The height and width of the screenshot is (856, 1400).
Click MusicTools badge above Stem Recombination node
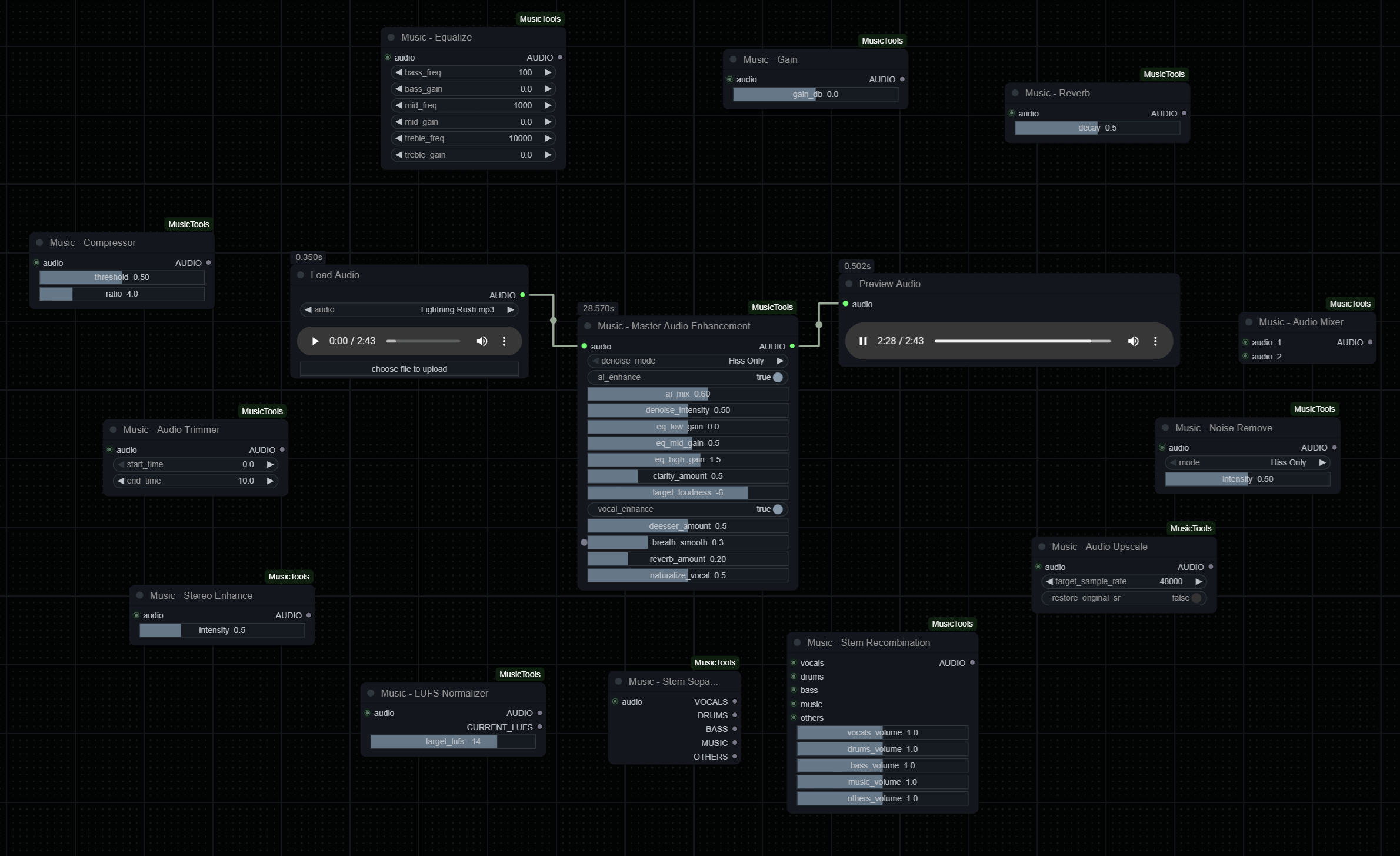coord(952,624)
